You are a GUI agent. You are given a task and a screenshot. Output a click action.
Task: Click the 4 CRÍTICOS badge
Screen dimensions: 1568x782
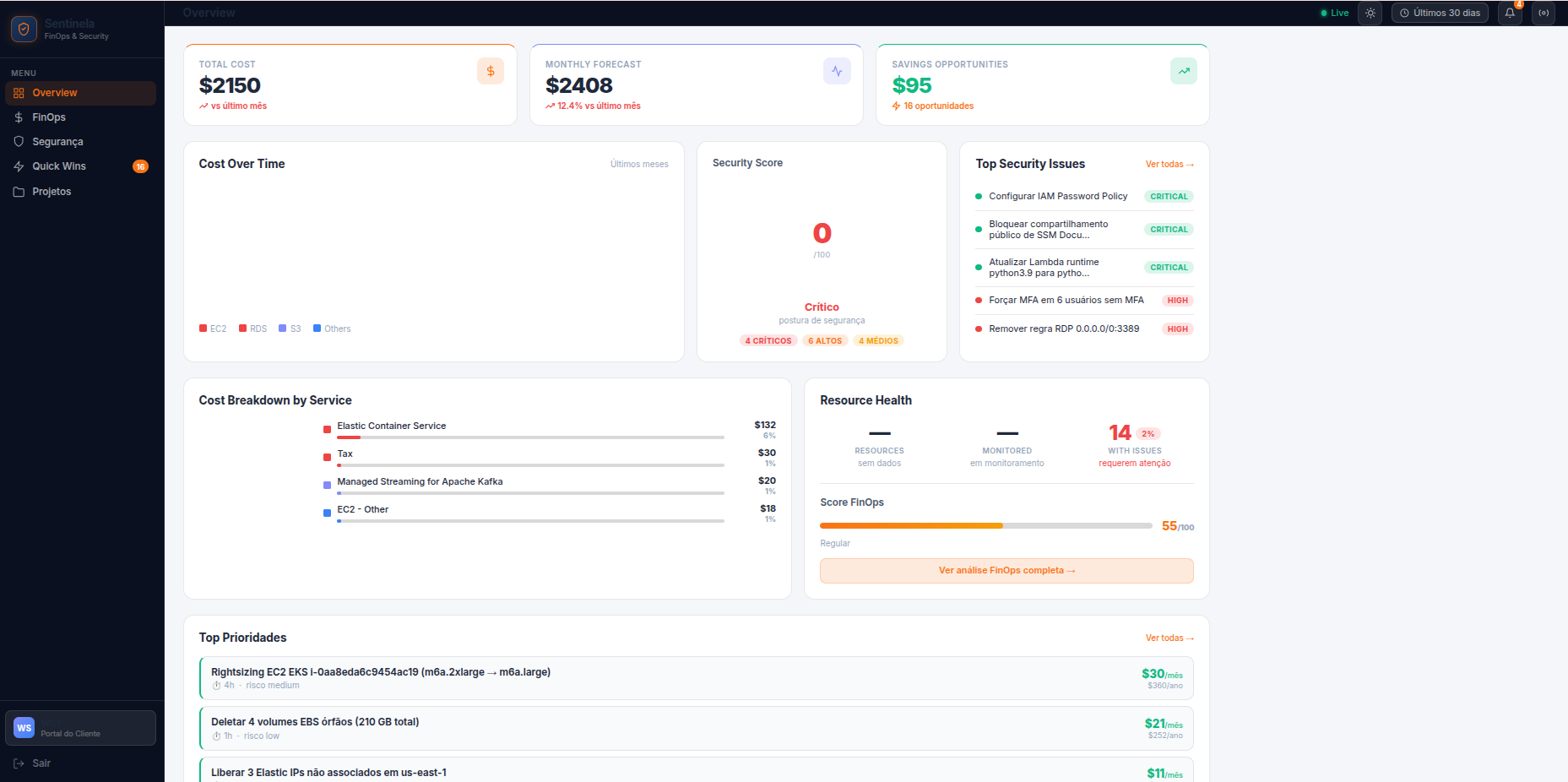(768, 341)
